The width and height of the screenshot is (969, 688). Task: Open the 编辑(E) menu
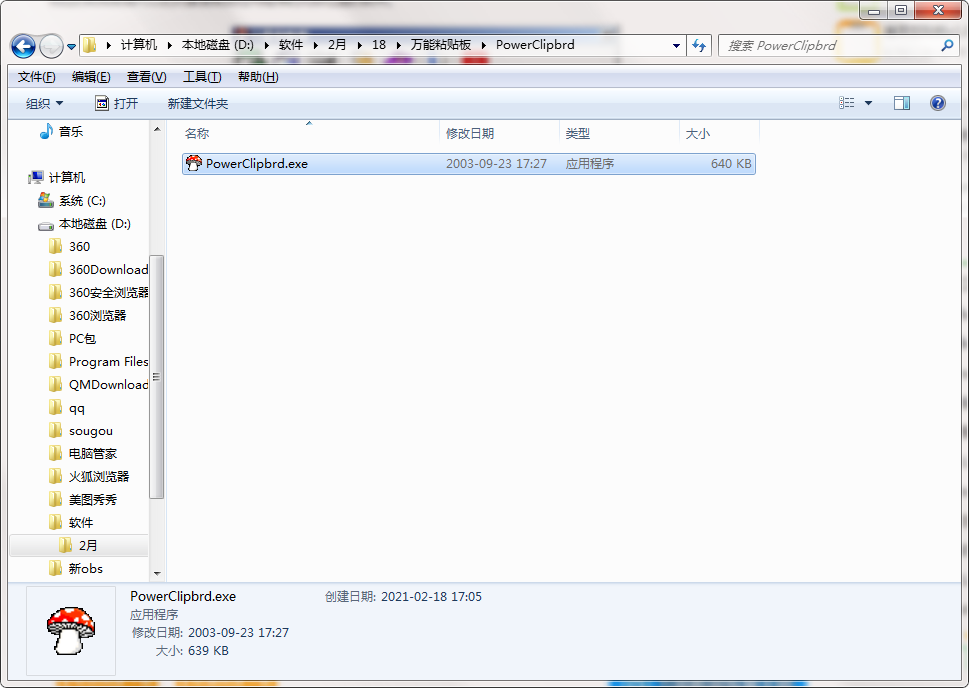(x=91, y=77)
